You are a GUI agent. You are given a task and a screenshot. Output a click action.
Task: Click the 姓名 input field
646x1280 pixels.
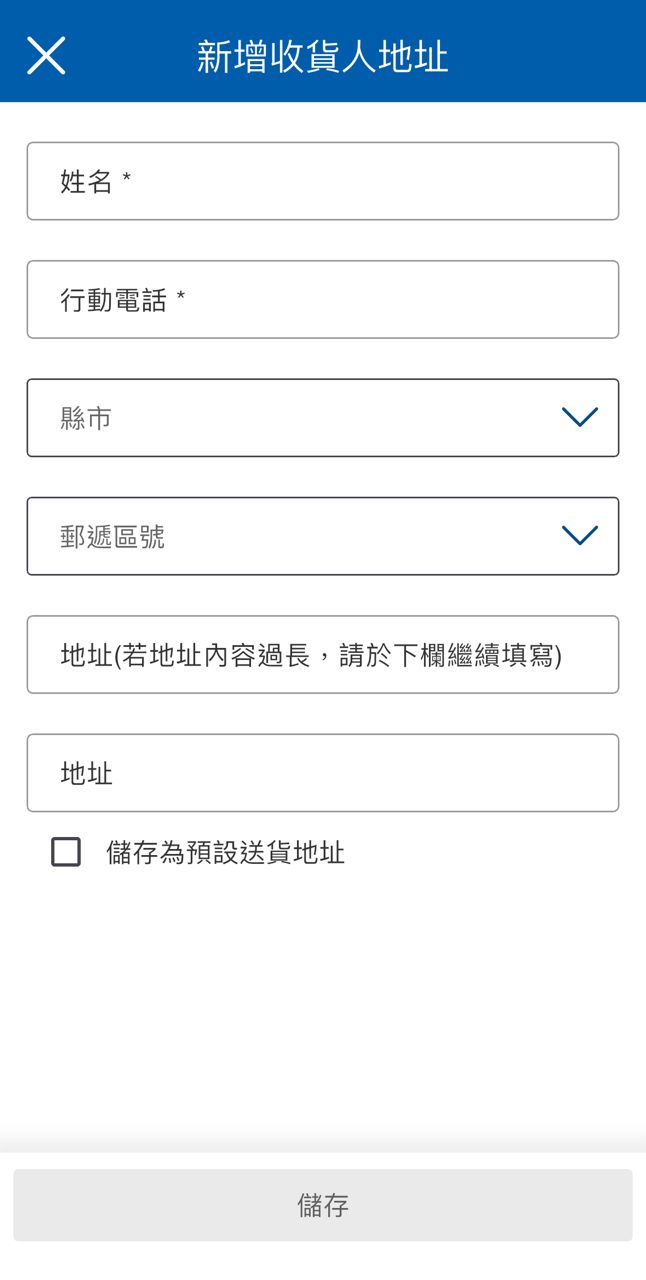322,181
